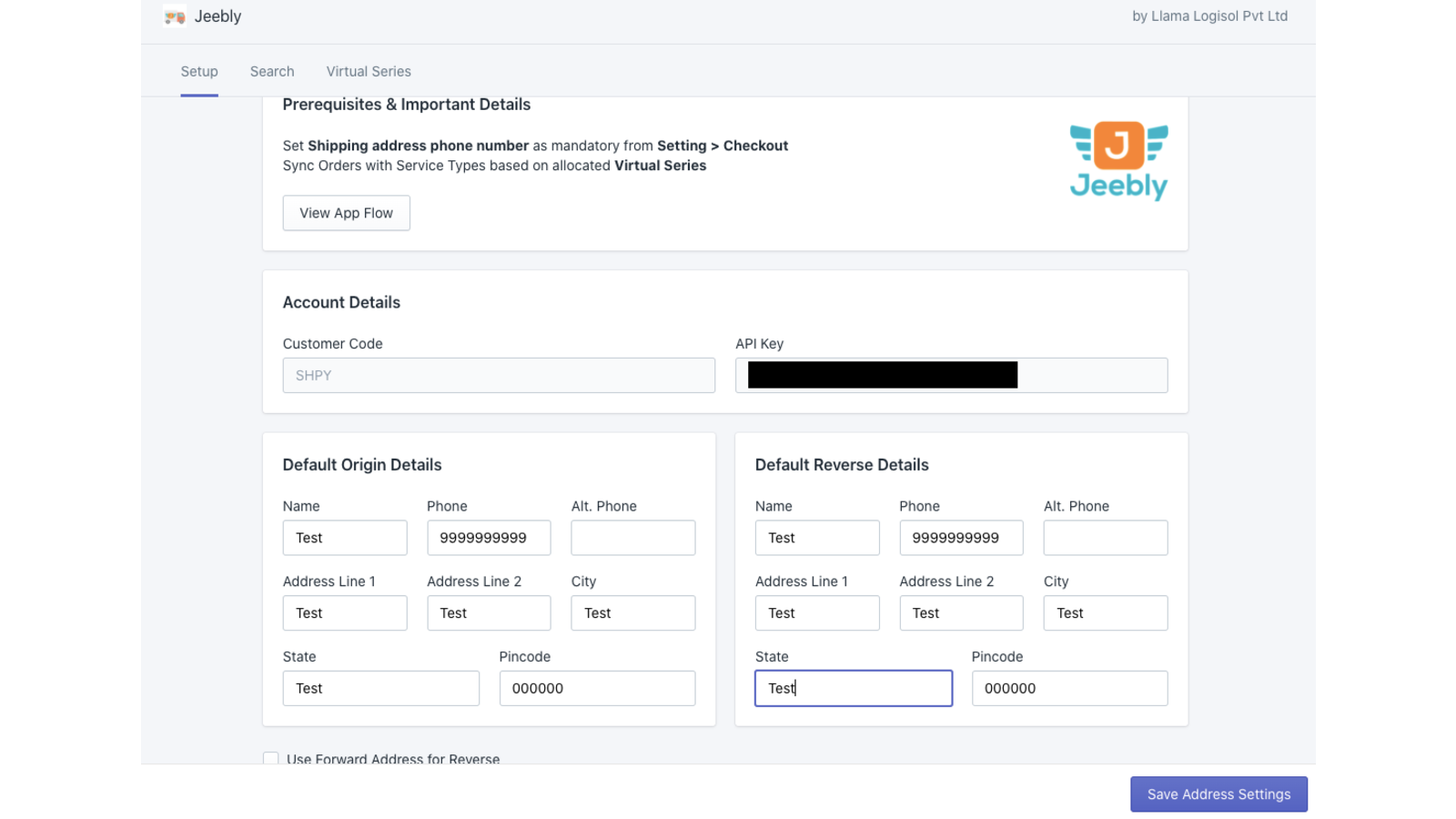Click the View App Flow button
1456x819 pixels.
(346, 212)
